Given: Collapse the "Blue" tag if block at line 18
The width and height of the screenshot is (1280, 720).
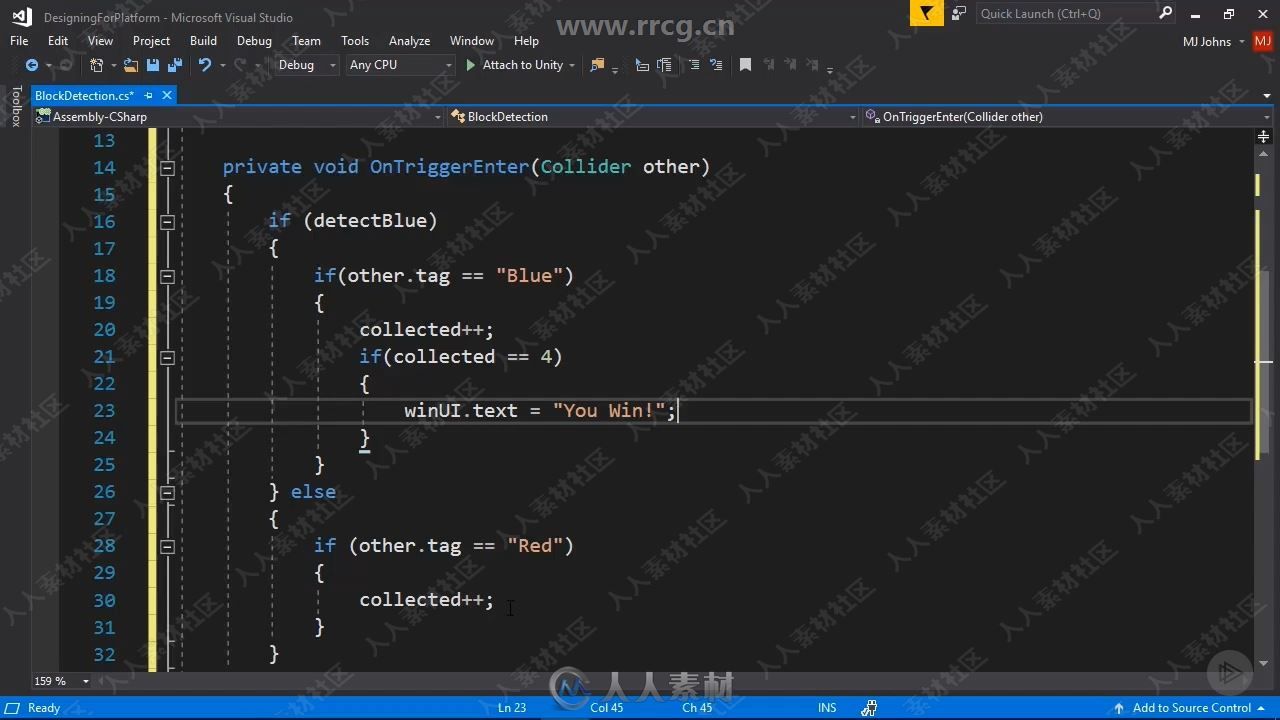Looking at the screenshot, I should tap(167, 276).
